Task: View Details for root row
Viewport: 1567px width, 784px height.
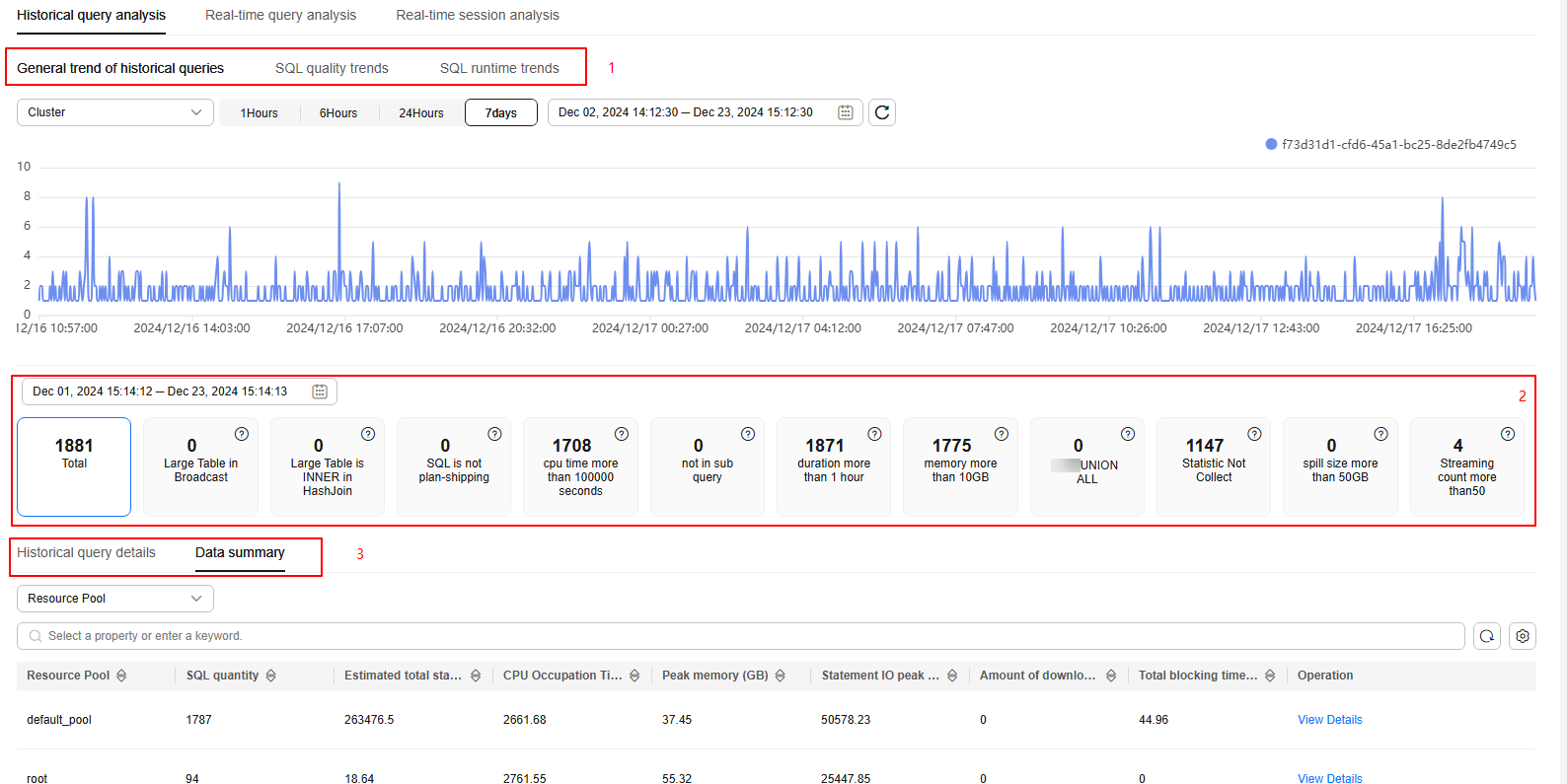Action: coord(1329,778)
